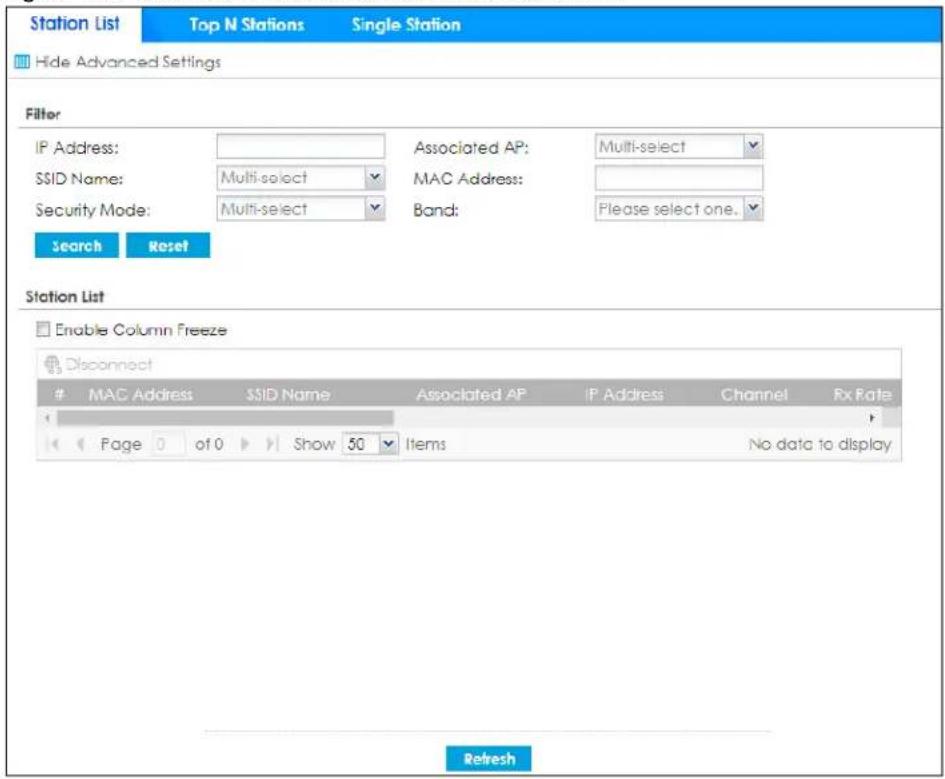Sort by IP Address column header
The height and width of the screenshot is (779, 945).
click(x=624, y=395)
